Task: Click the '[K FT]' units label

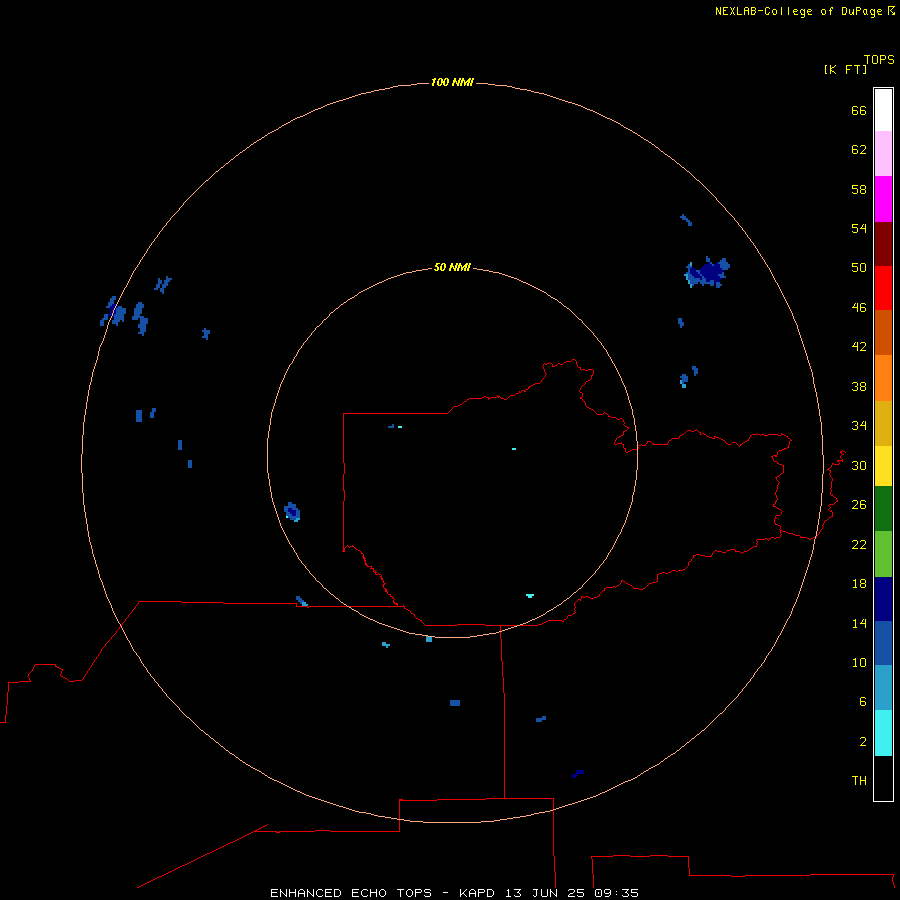Action: pos(845,69)
